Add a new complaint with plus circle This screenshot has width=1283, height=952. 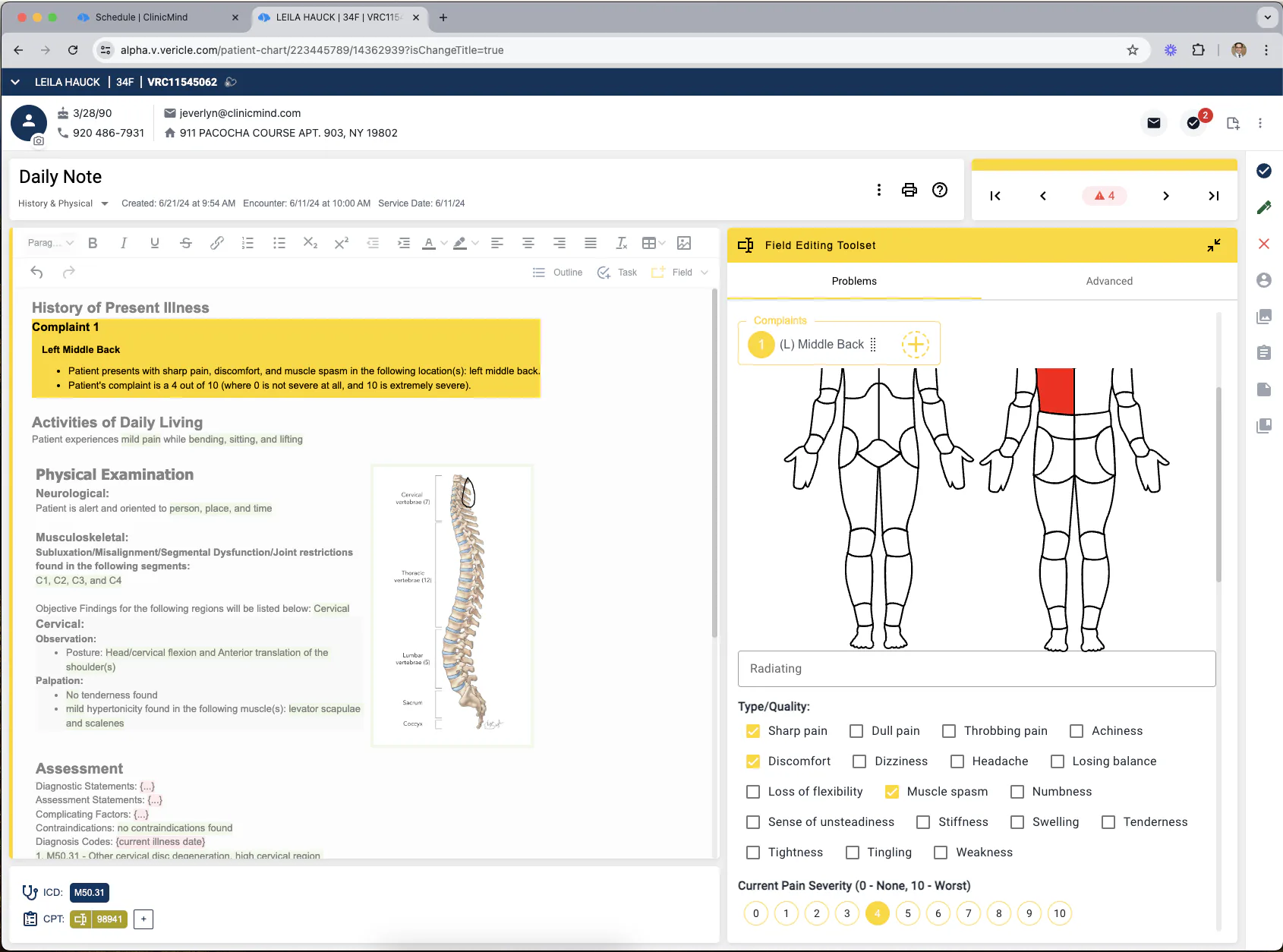(916, 345)
